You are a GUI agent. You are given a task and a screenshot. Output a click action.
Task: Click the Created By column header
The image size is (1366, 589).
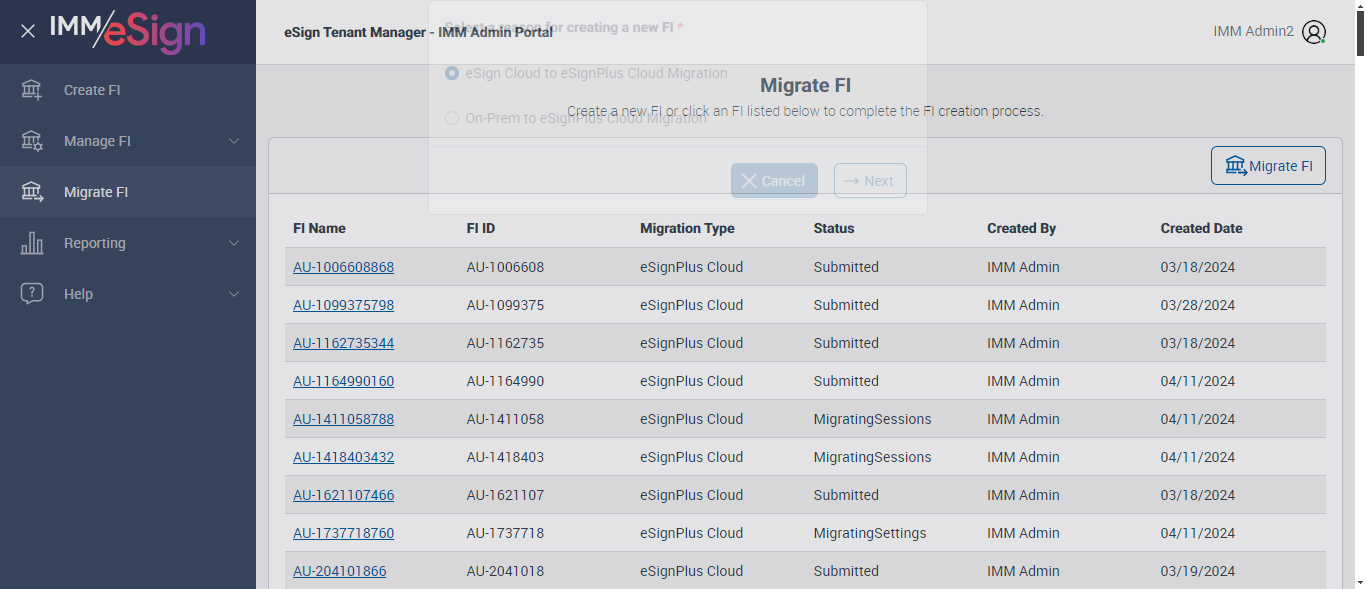(x=1021, y=228)
